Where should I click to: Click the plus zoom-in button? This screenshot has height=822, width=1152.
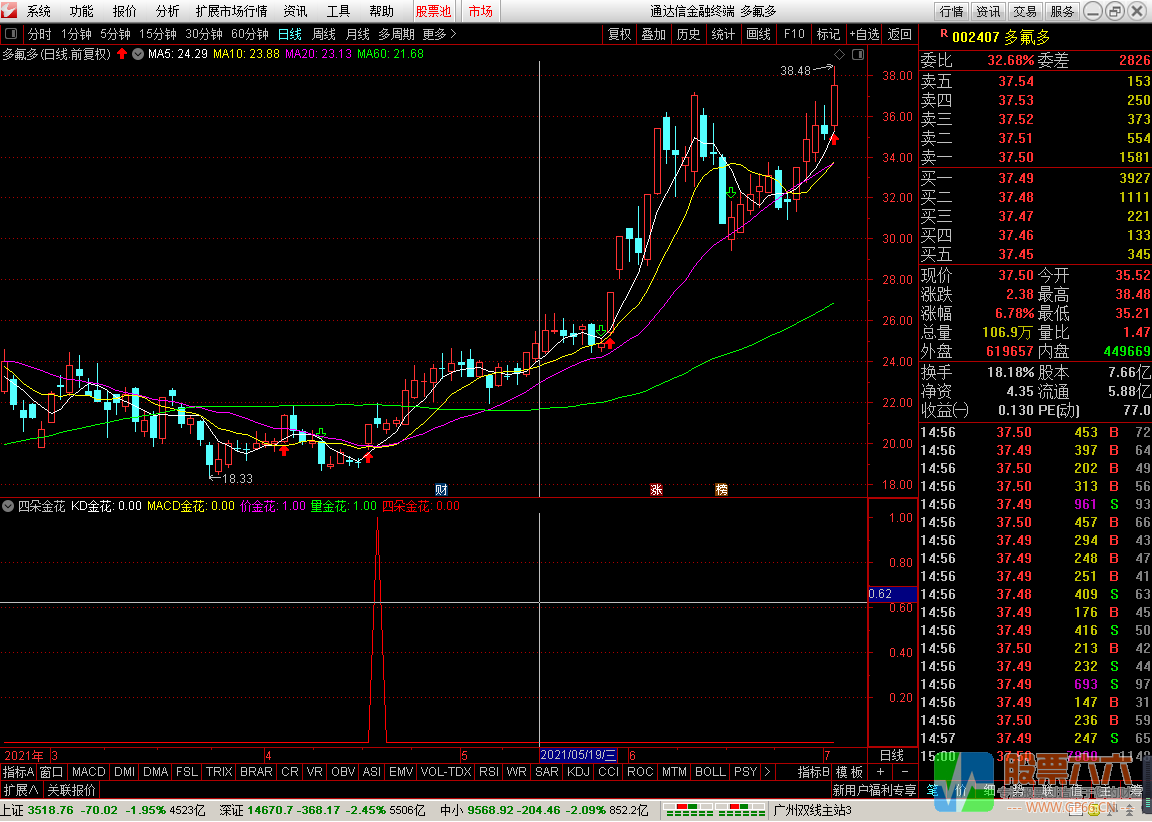click(881, 772)
